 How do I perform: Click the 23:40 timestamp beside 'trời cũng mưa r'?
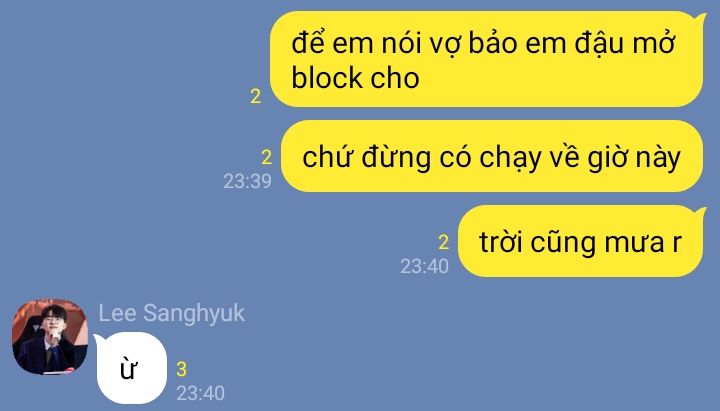pos(424,266)
